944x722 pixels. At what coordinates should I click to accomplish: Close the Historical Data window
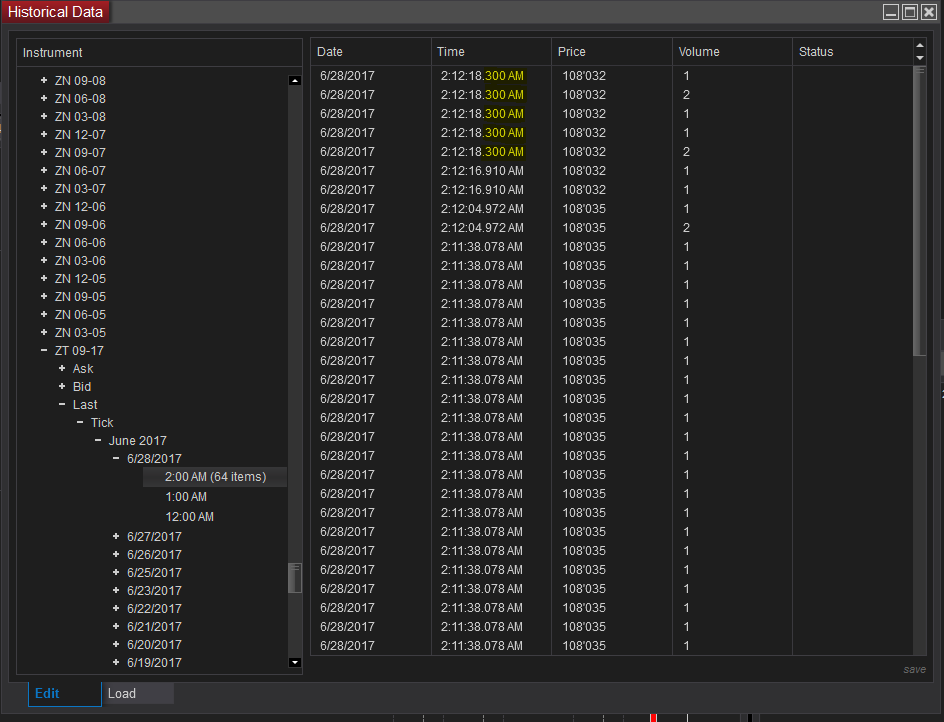coord(929,12)
